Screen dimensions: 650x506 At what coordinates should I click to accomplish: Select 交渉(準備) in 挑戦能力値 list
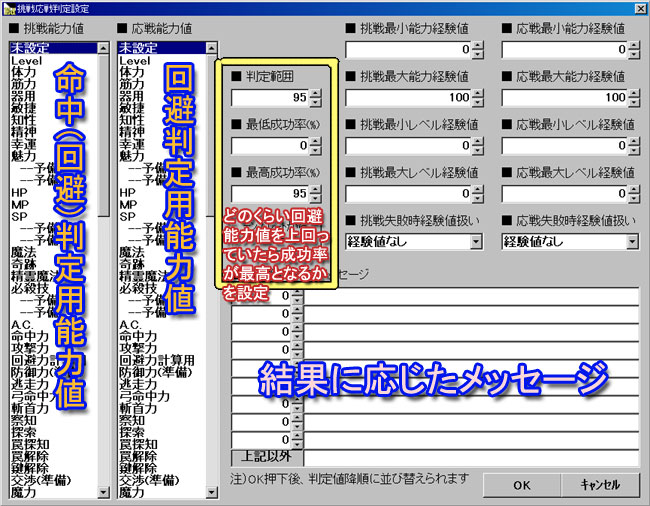(x=41, y=480)
